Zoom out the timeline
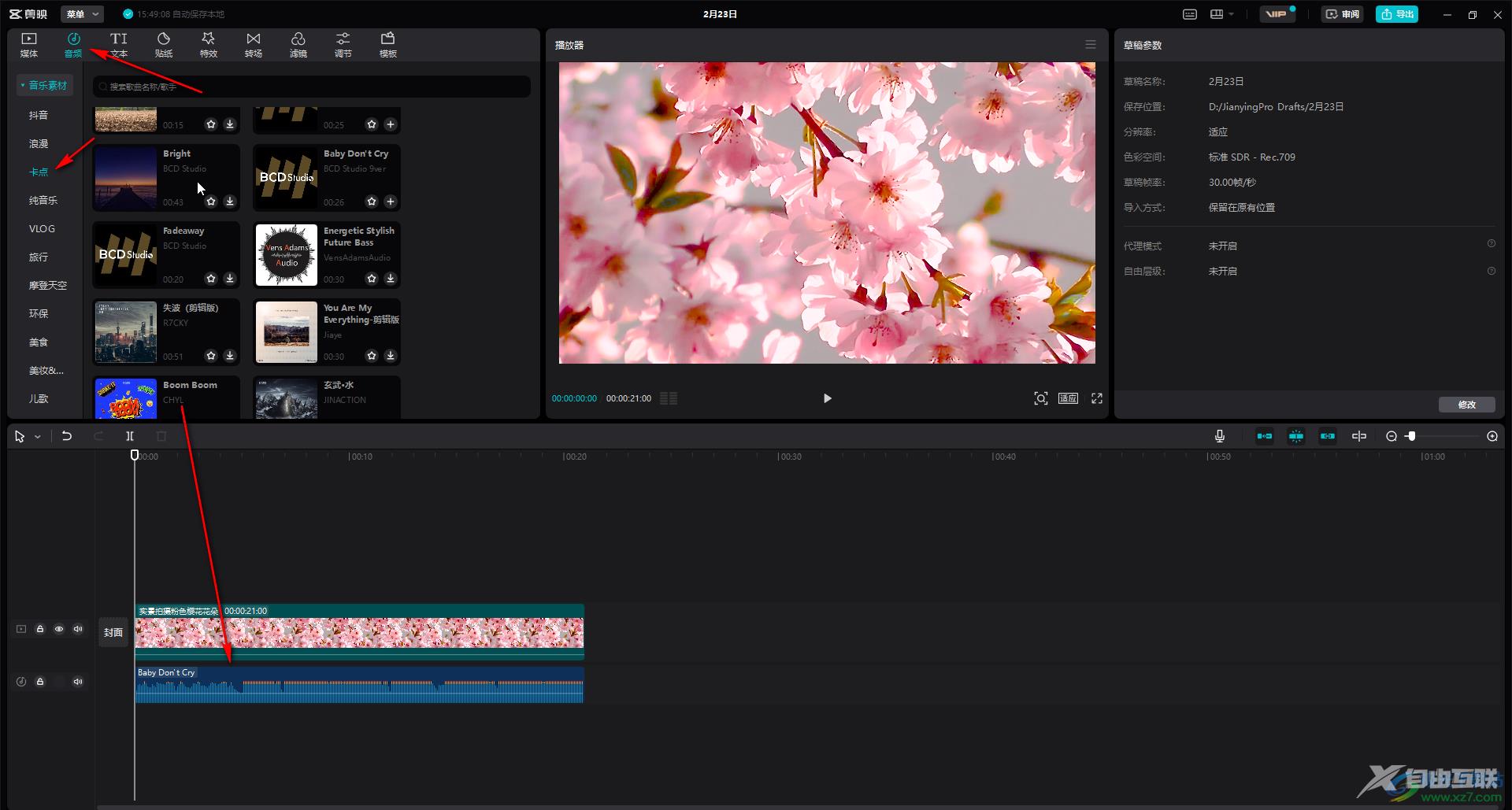This screenshot has width=1512, height=810. point(1392,436)
